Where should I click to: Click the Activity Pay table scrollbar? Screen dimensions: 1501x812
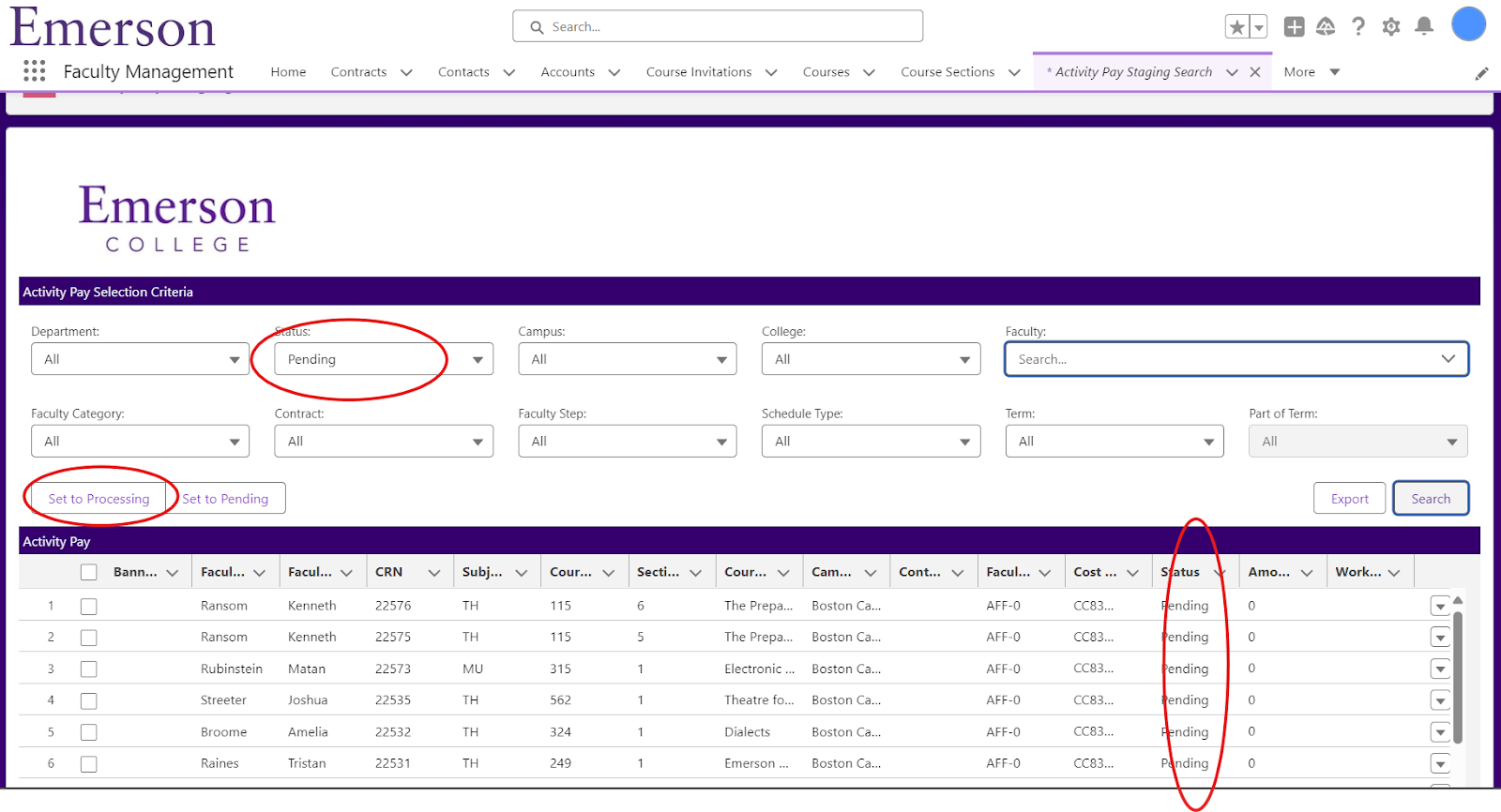pyautogui.click(x=1458, y=677)
